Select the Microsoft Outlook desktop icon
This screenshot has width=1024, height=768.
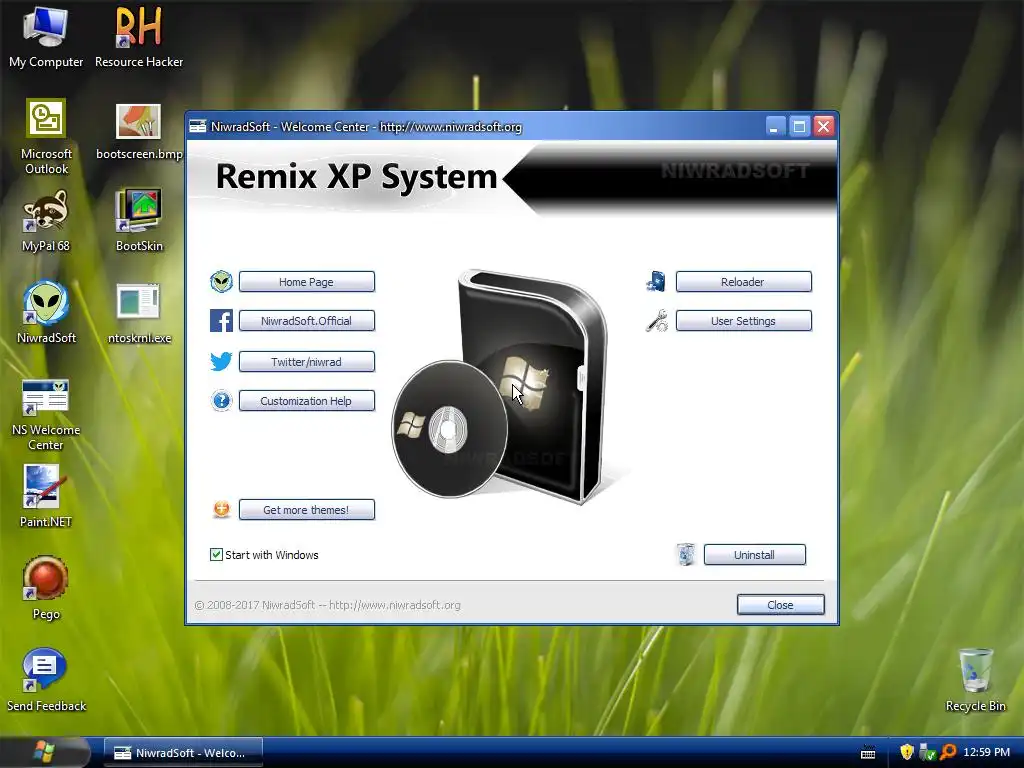coord(46,136)
